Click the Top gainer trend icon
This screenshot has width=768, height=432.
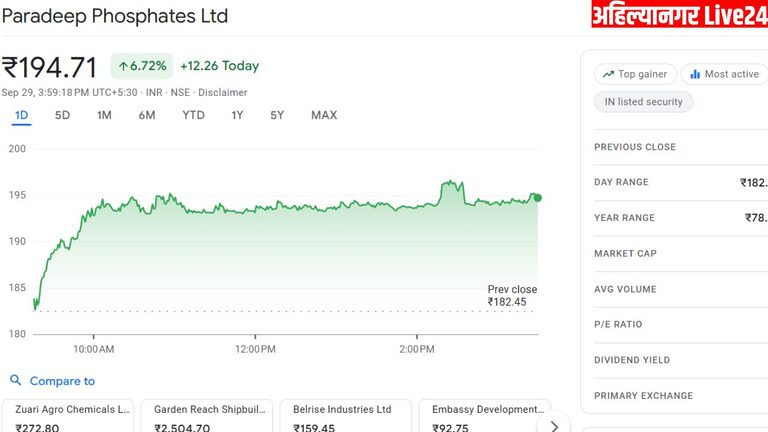click(608, 74)
